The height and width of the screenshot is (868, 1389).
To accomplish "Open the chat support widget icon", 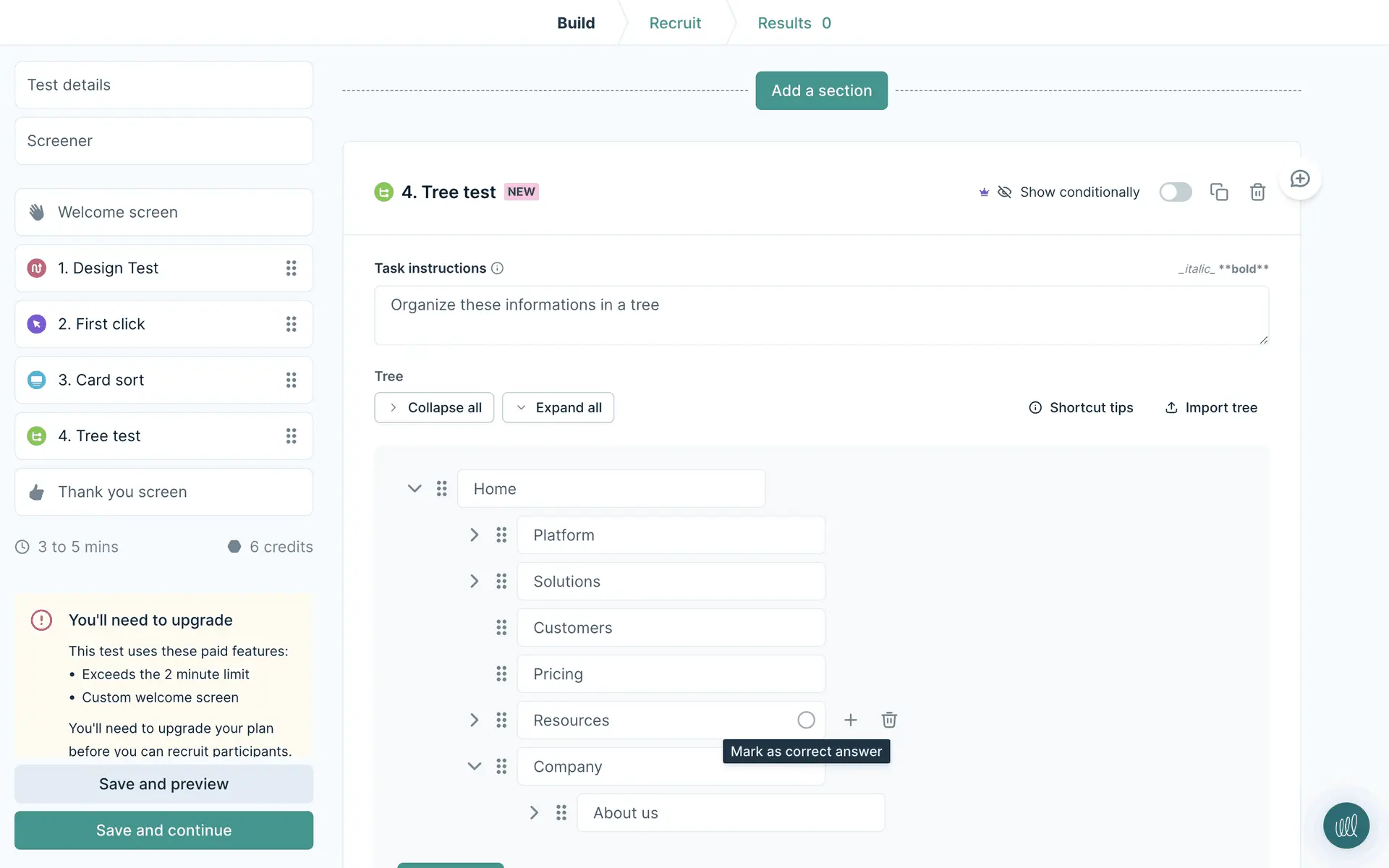I will [1346, 825].
